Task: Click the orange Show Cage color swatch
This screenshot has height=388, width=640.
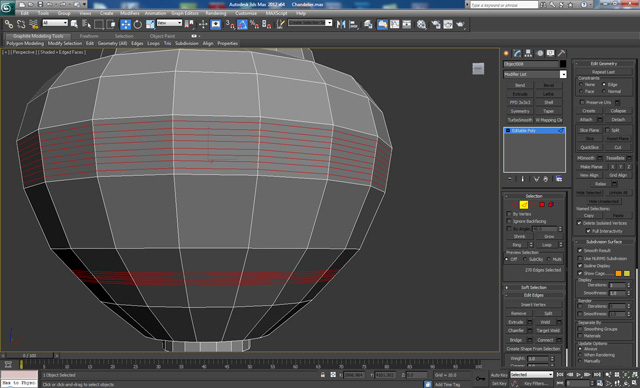Action: (618, 273)
